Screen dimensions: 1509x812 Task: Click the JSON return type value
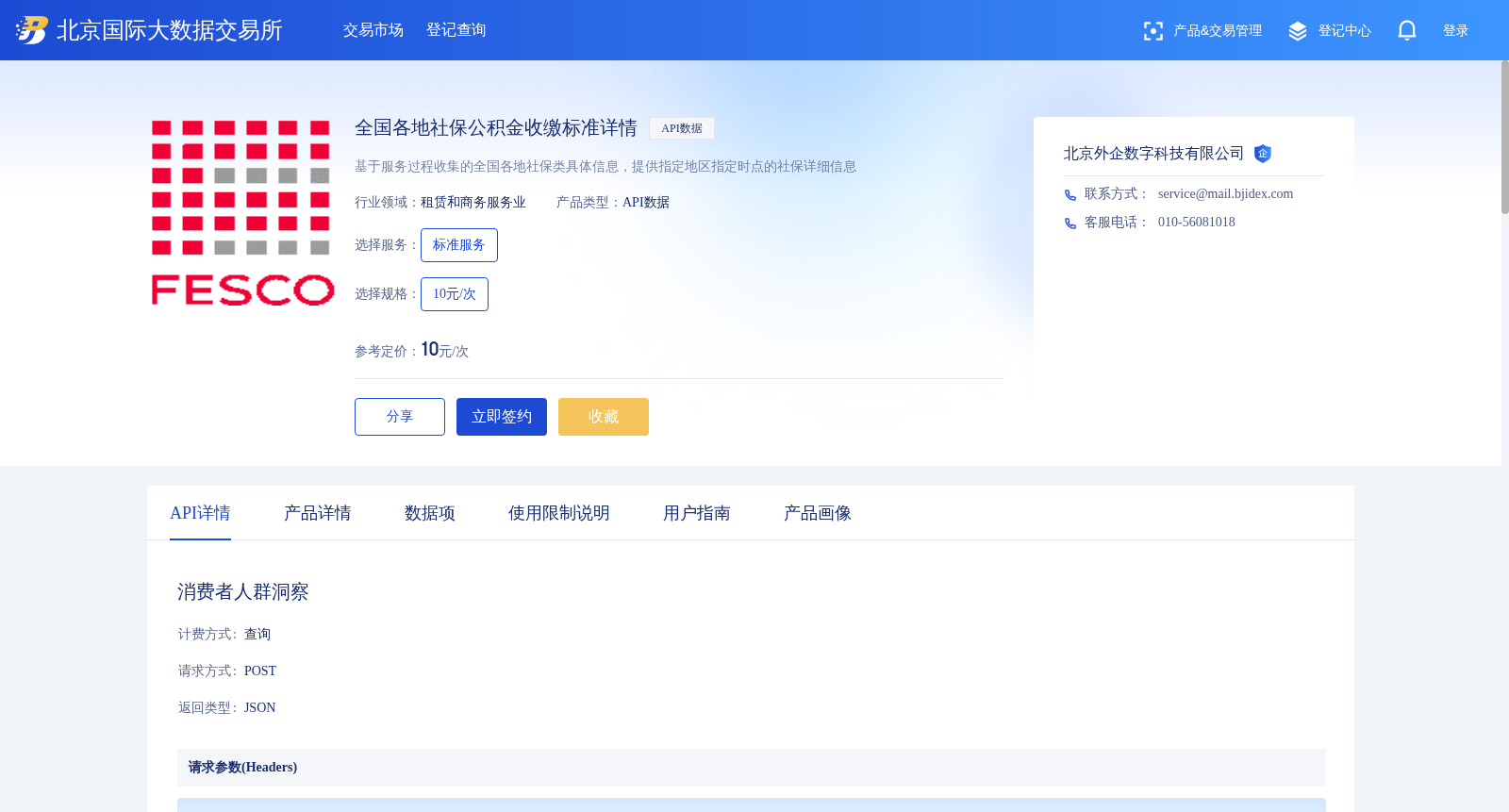click(260, 708)
